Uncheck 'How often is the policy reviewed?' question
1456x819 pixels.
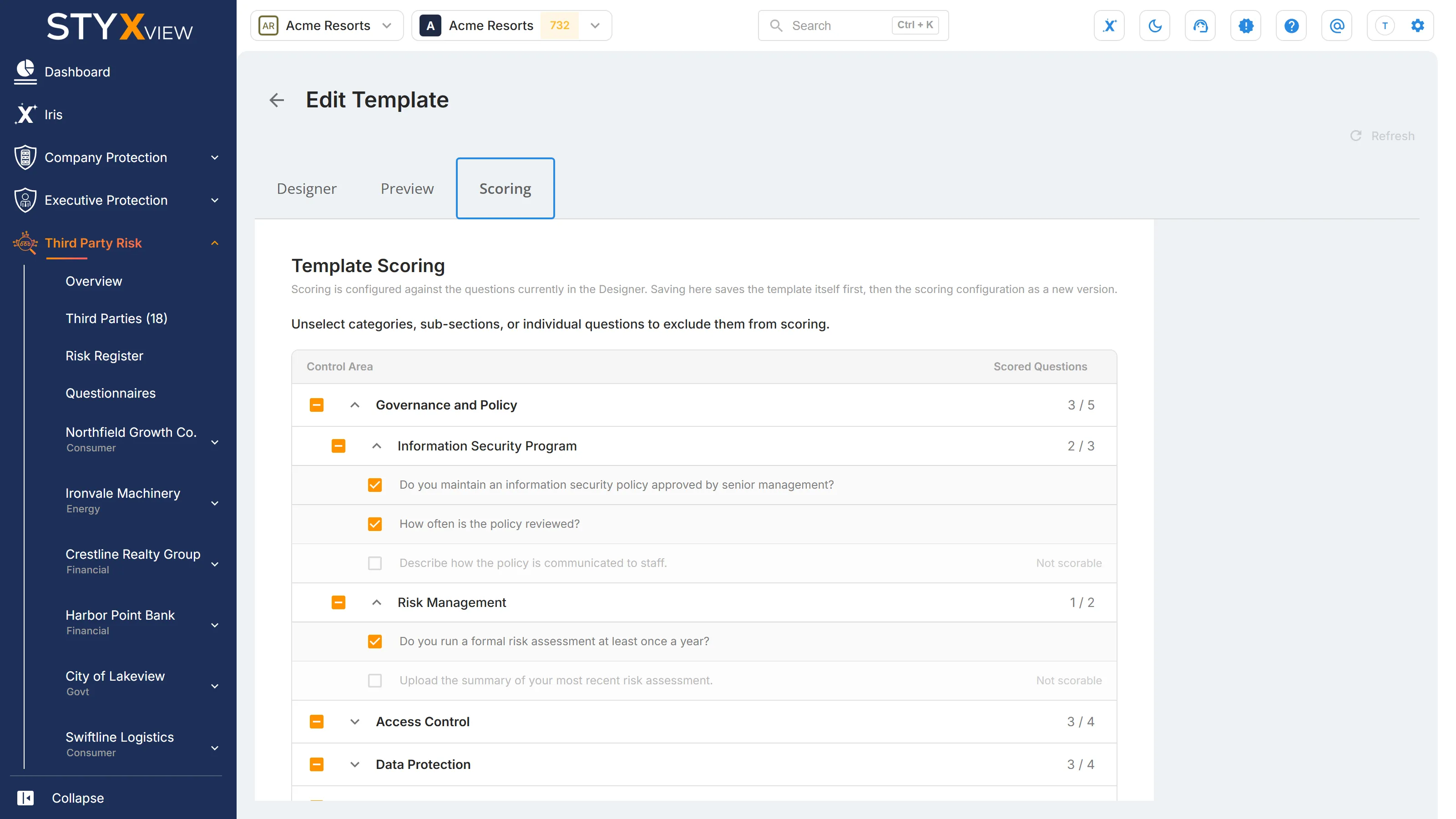375,524
